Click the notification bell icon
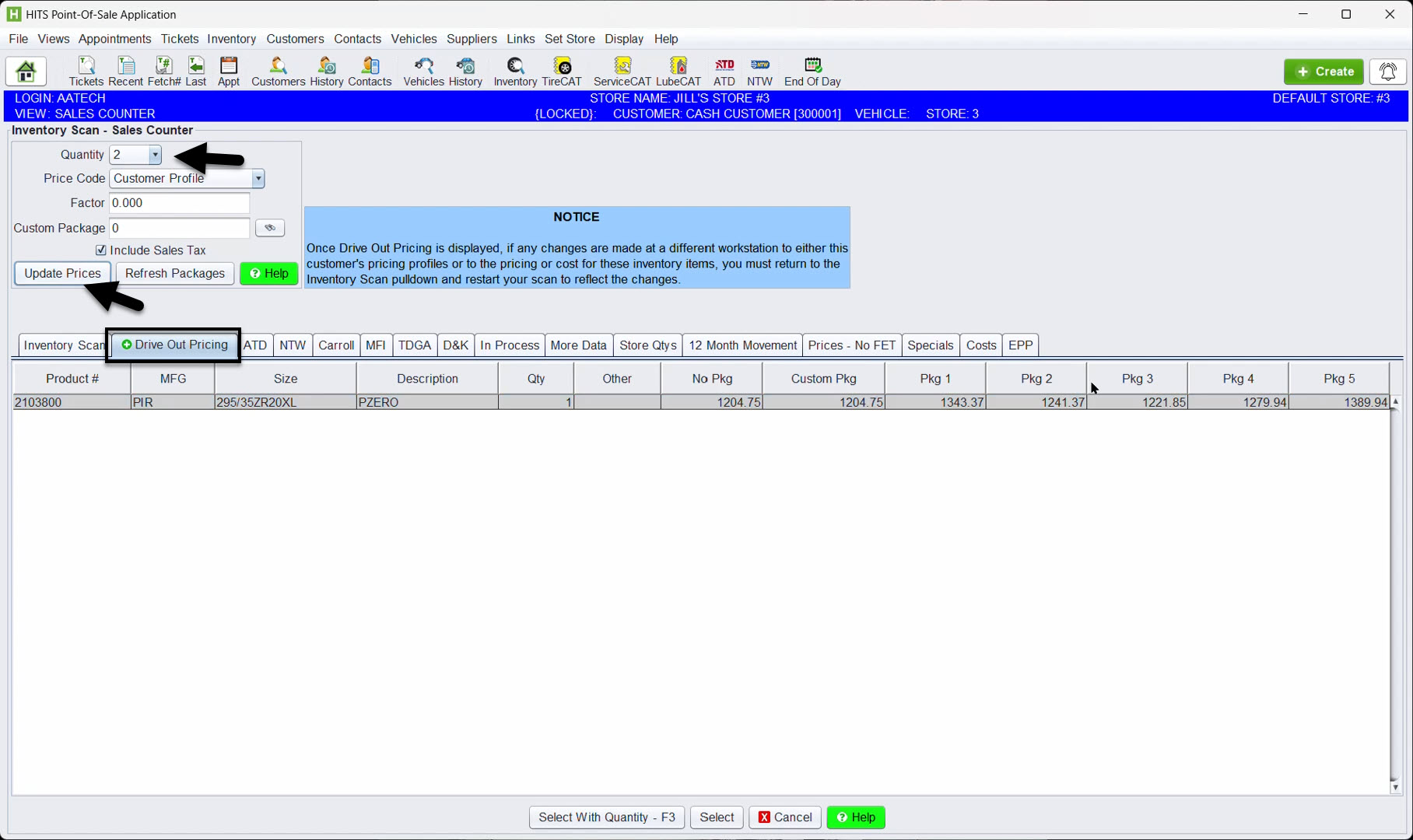The height and width of the screenshot is (840, 1413). click(x=1387, y=72)
